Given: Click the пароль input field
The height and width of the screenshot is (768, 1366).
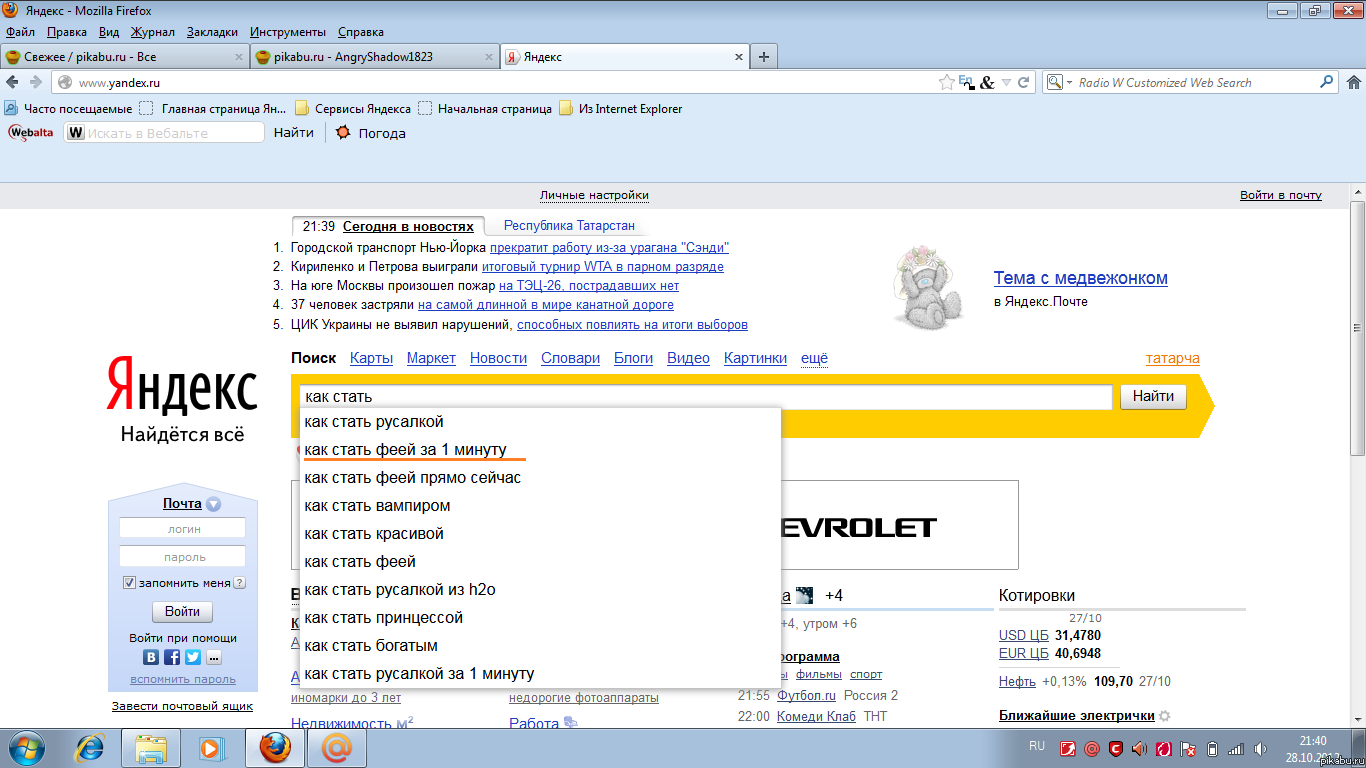Looking at the screenshot, I should (x=182, y=557).
